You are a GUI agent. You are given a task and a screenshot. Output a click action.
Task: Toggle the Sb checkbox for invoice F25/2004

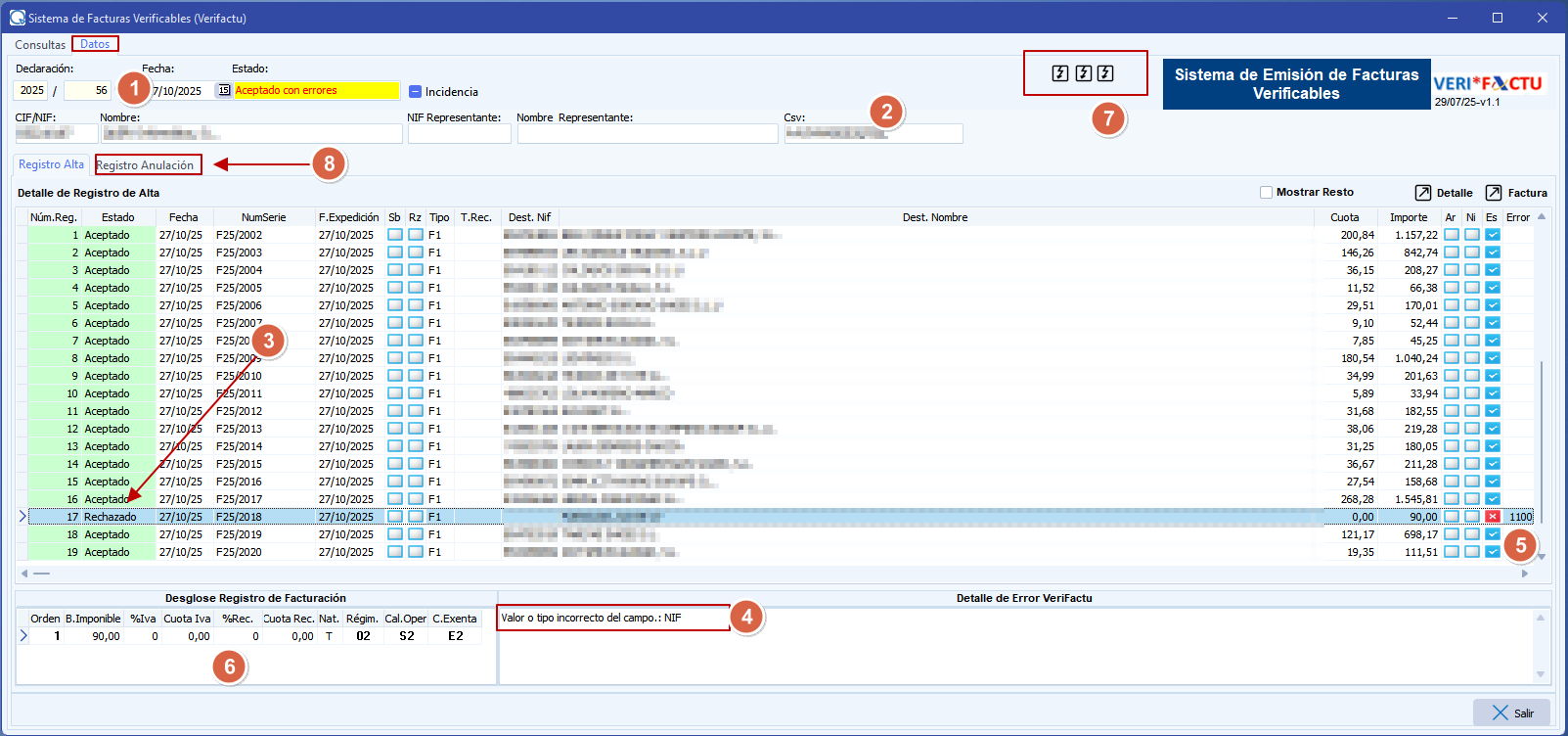tap(395, 270)
